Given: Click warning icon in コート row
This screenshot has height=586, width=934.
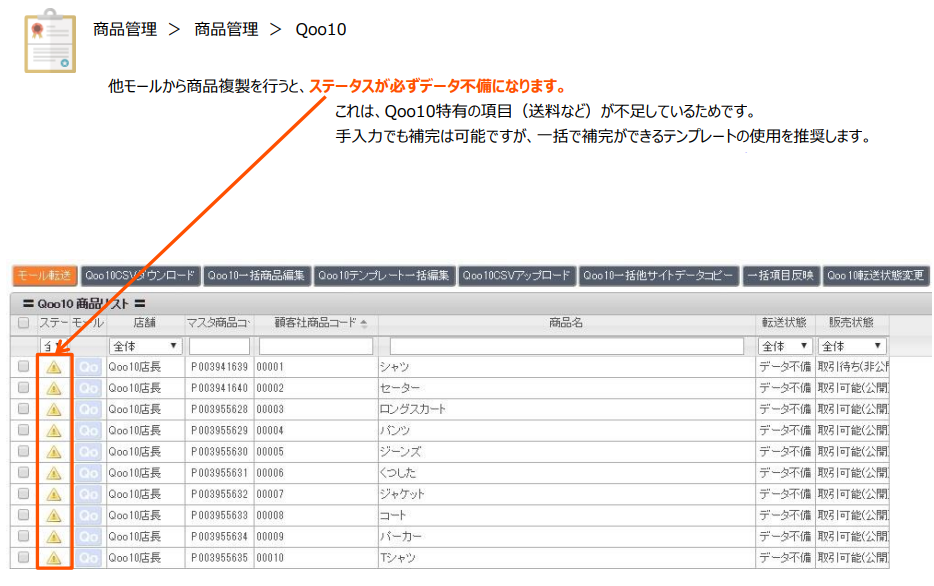Looking at the screenshot, I should [54, 515].
